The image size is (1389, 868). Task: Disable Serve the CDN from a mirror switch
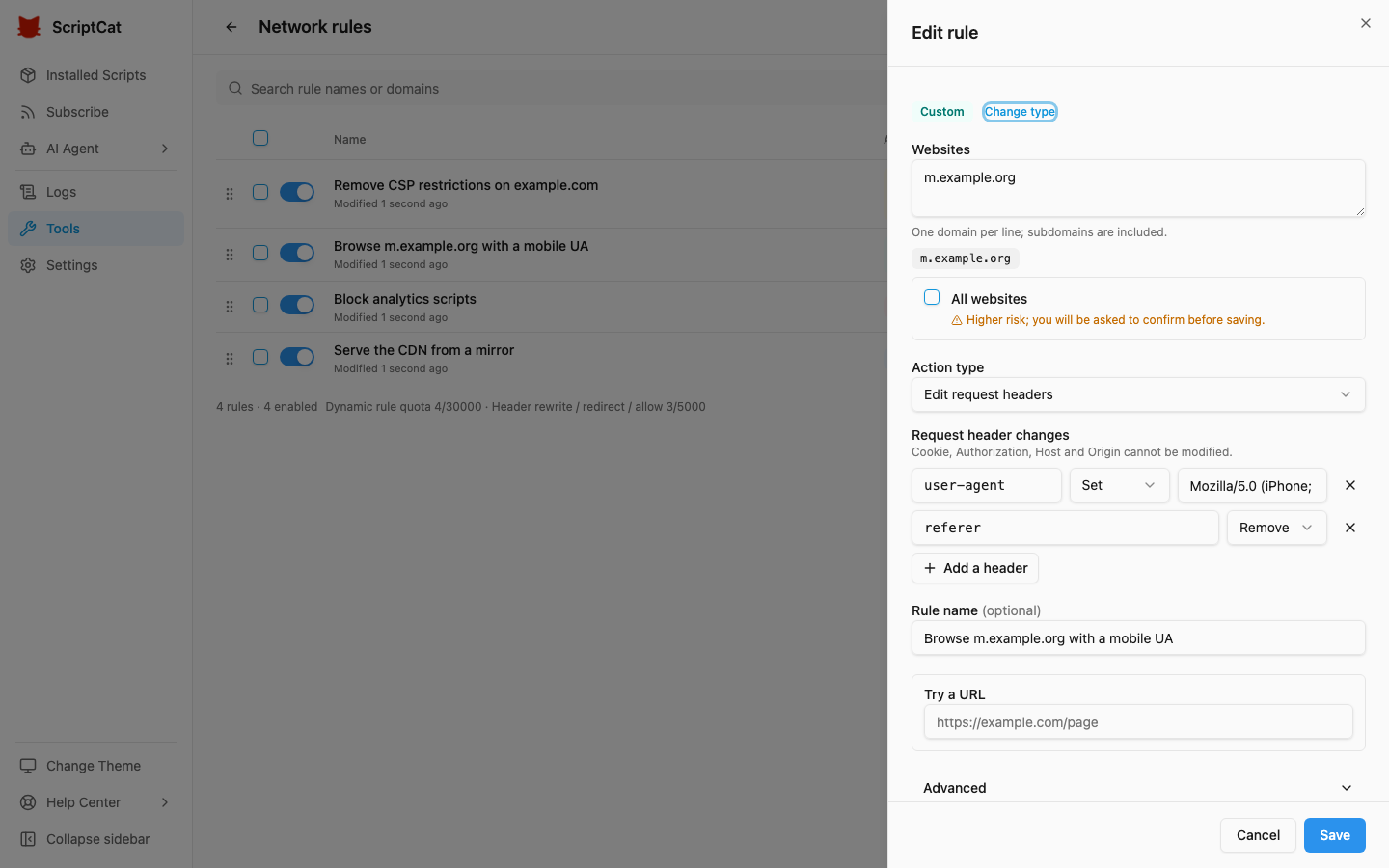297,357
